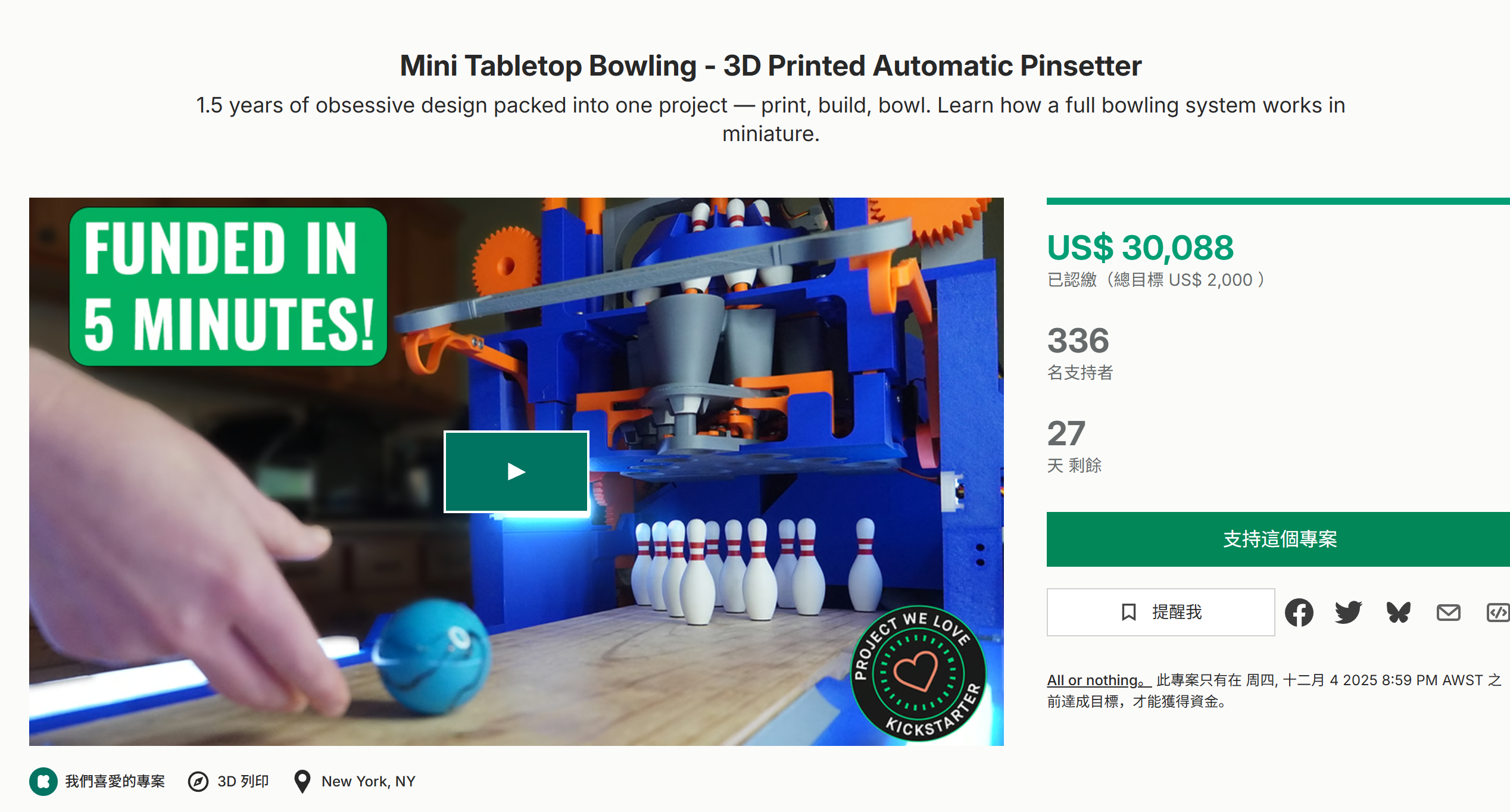Click the Project We Love badge
Viewport: 1510px width, 812px height.
918,673
